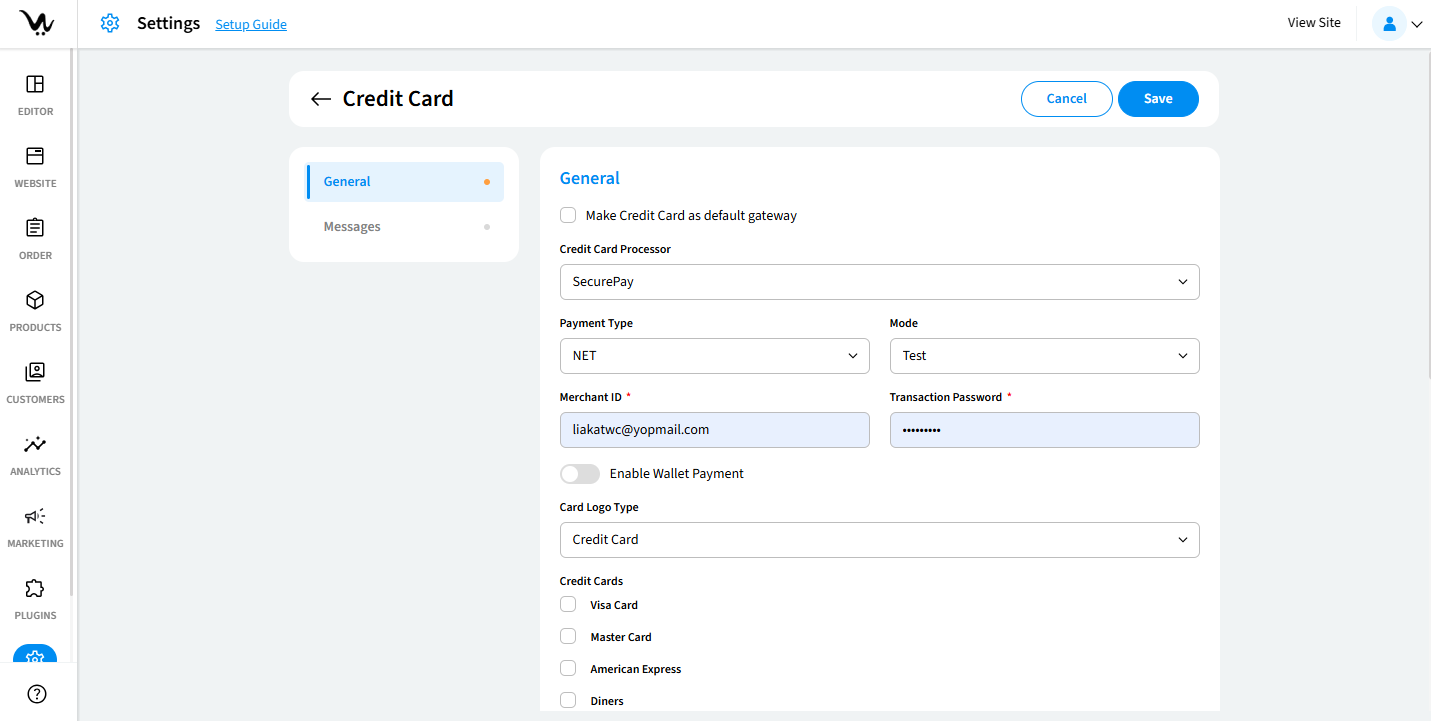Screen dimensions: 1431x721
Task: Open Plugins puzzle icon
Action: 35,589
